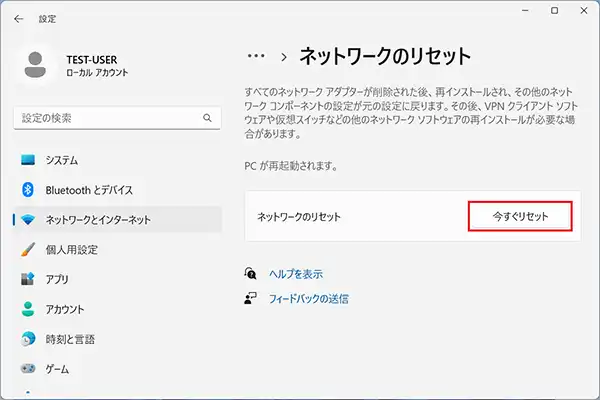Click the paintbrush icon for 個人用設定
Image resolution: width=600 pixels, height=400 pixels.
(28, 250)
